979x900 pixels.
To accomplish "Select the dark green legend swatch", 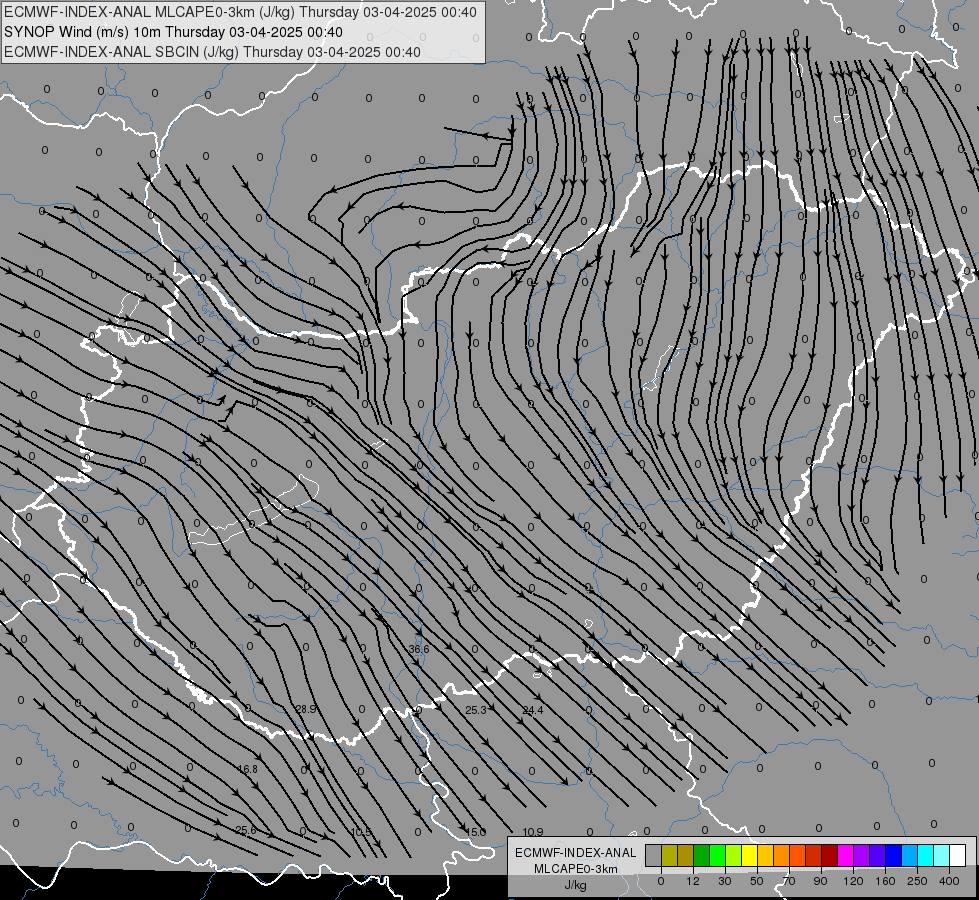I will (702, 856).
